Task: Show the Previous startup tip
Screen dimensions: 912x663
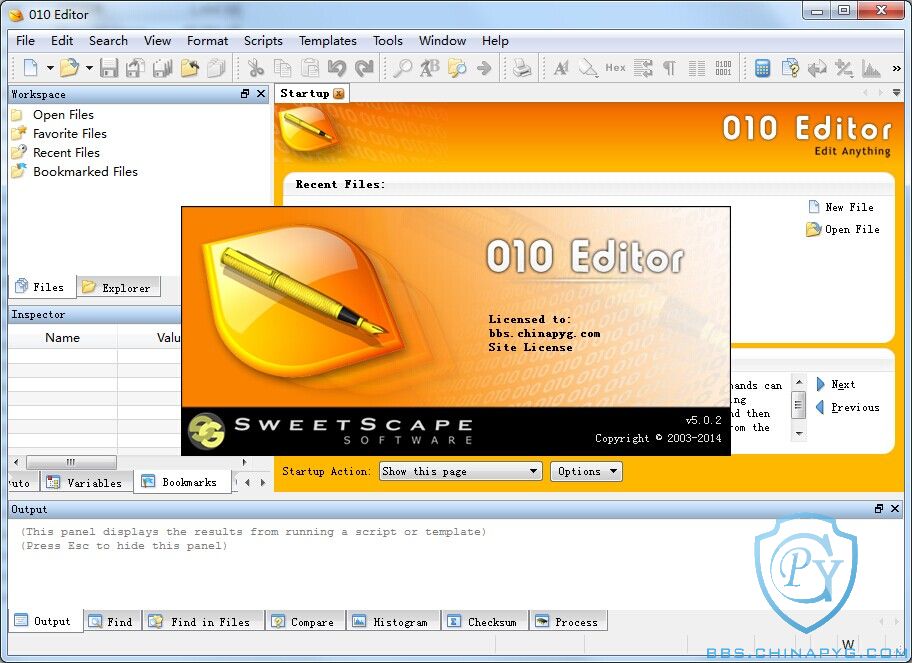Action: point(847,407)
